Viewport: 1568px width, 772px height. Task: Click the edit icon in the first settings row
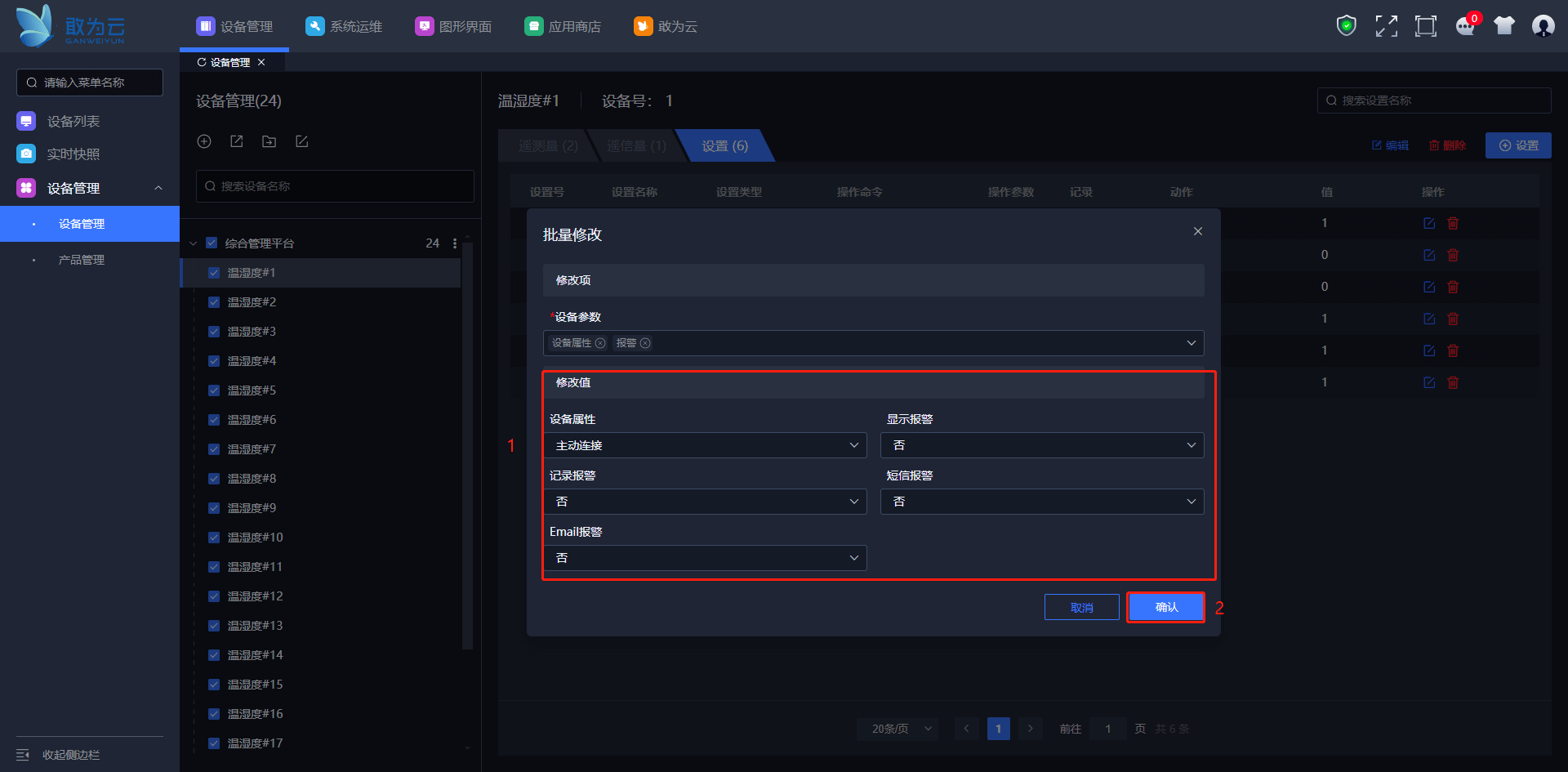click(x=1429, y=223)
